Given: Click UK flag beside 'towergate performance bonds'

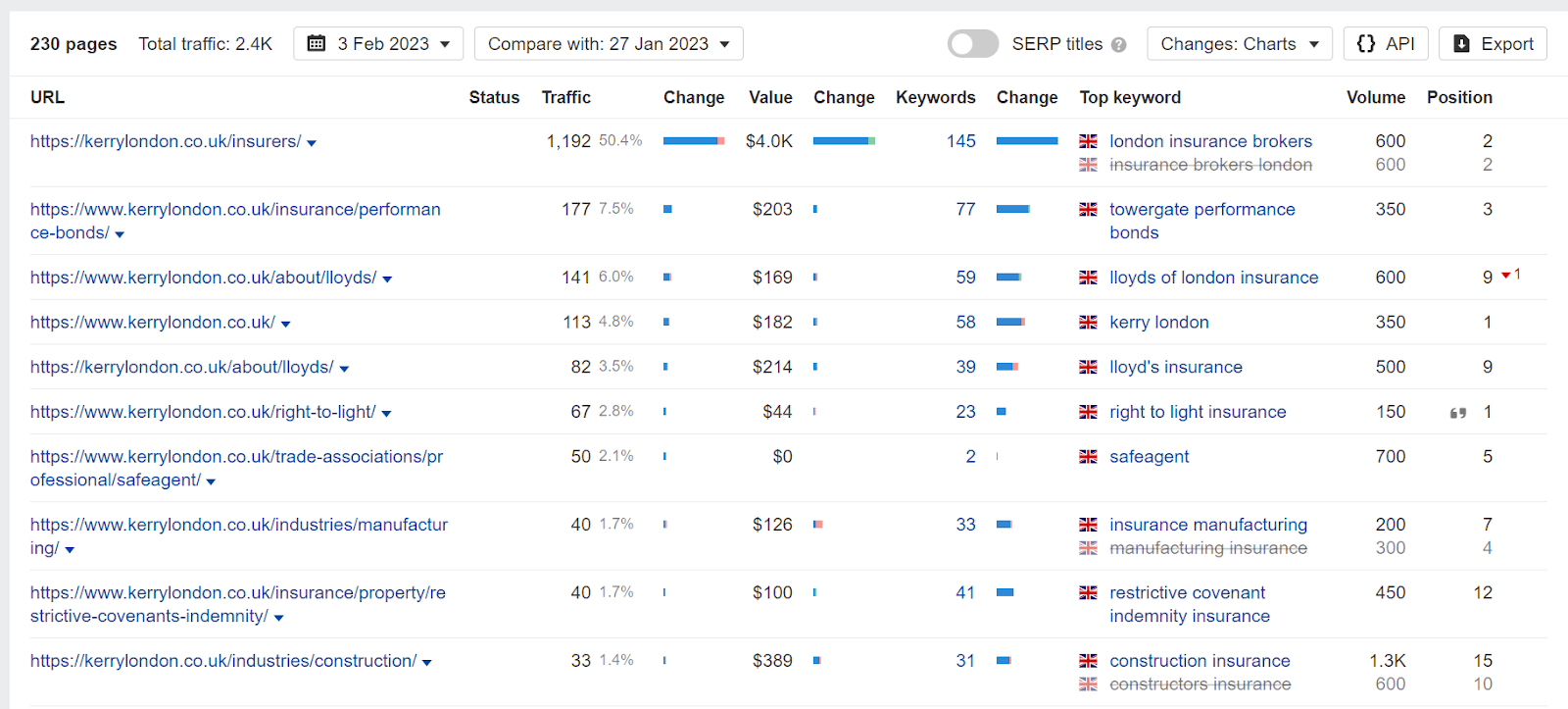Looking at the screenshot, I should [1088, 209].
